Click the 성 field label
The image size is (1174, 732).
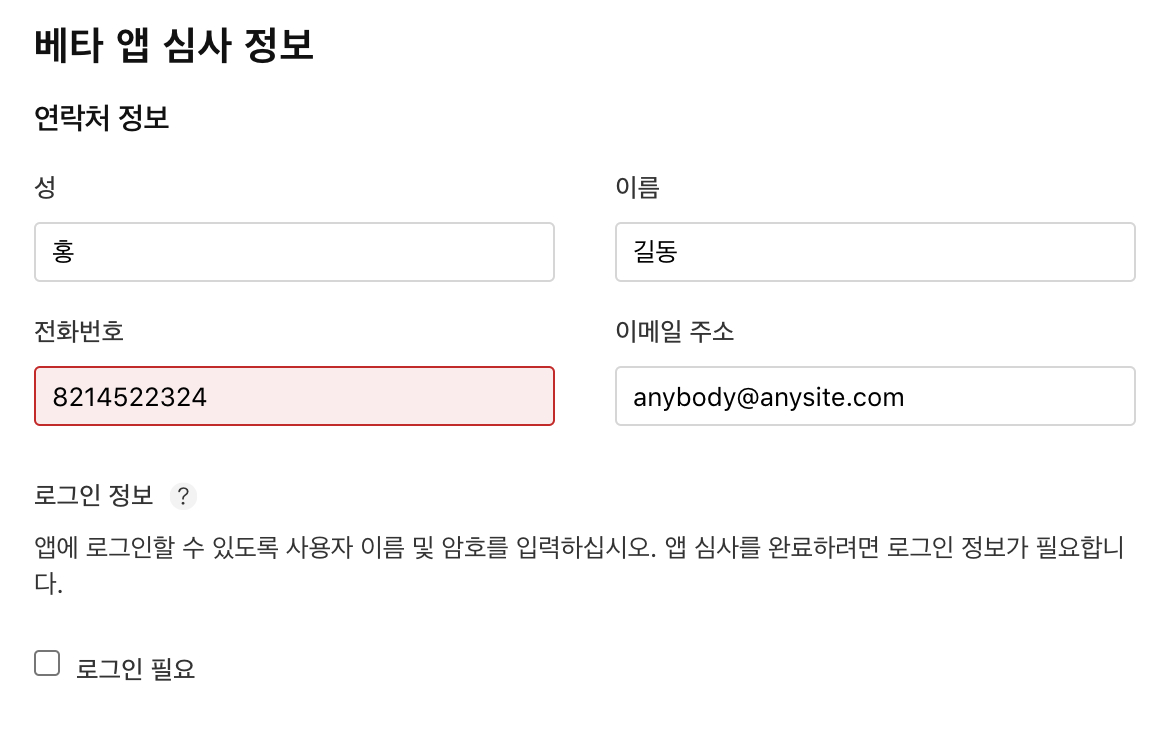[45, 187]
